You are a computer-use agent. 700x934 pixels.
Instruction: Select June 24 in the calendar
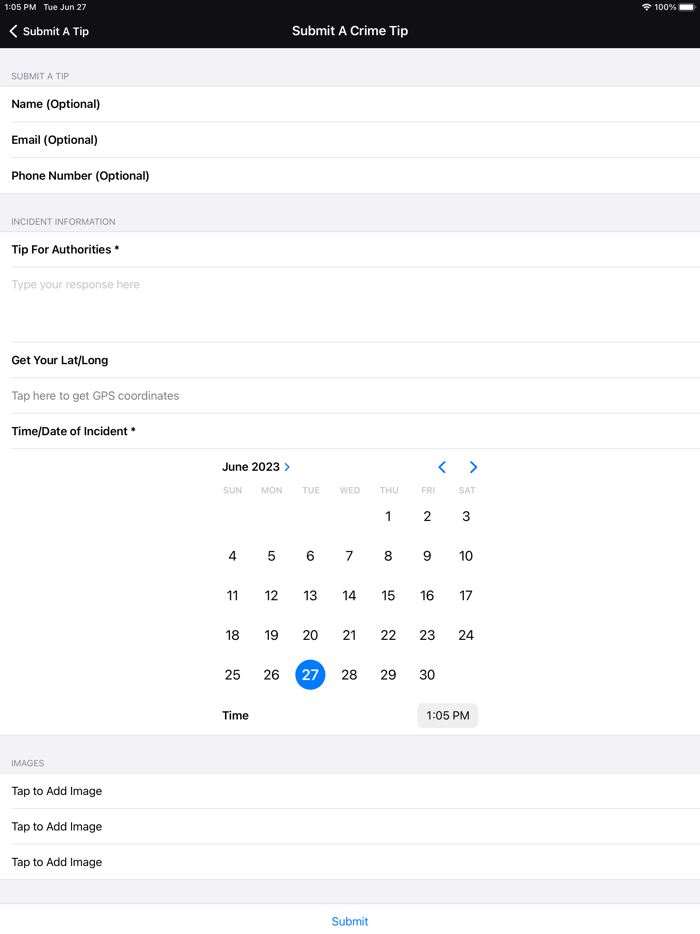[x=466, y=635]
